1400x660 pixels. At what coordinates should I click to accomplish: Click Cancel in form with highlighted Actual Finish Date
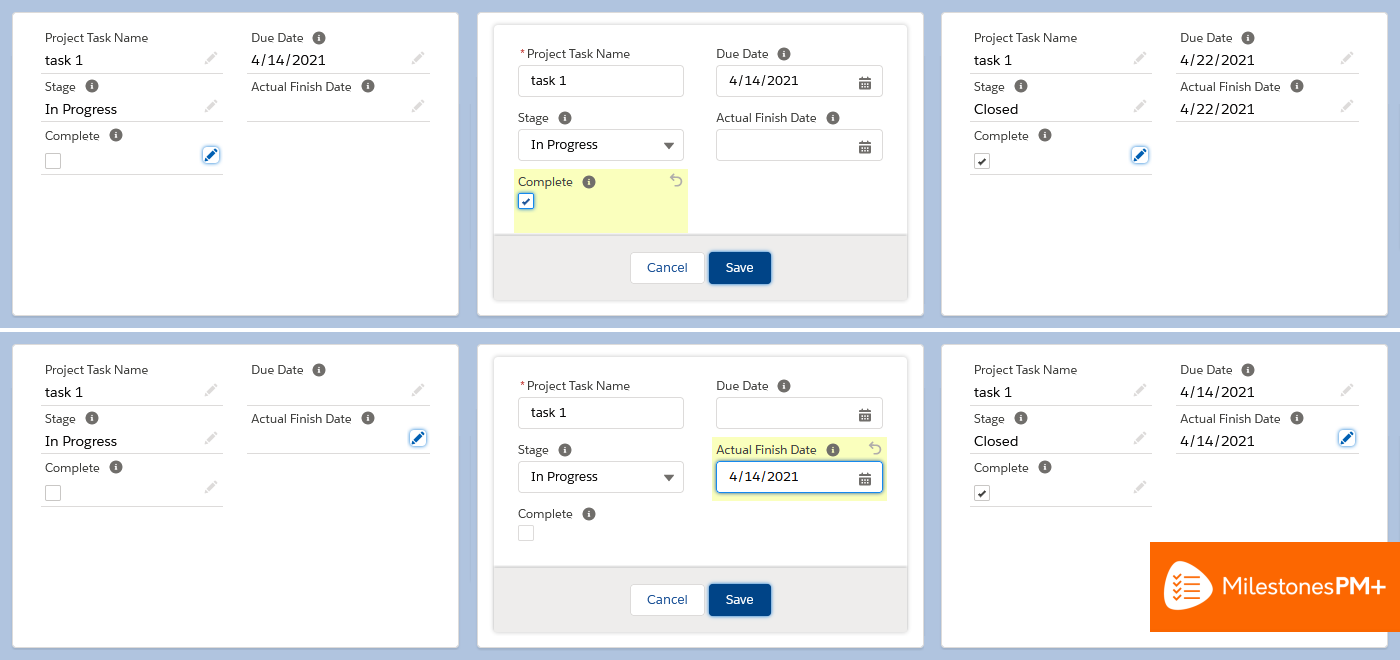click(x=667, y=600)
